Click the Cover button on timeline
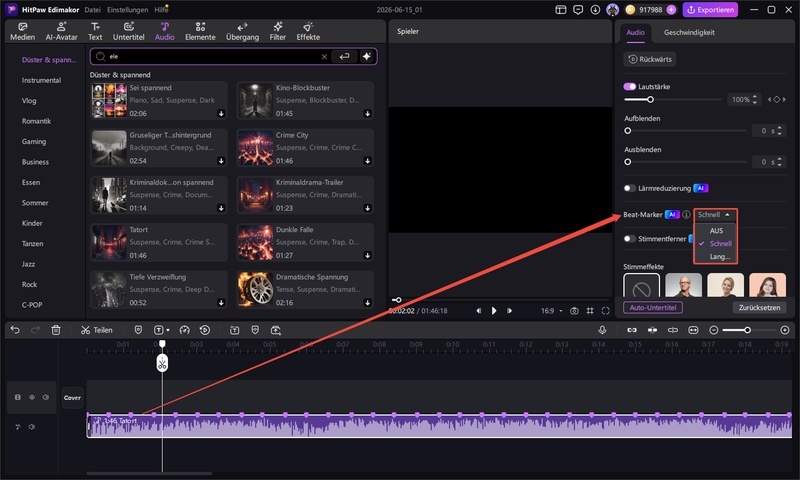The height and width of the screenshot is (480, 800). [72, 398]
